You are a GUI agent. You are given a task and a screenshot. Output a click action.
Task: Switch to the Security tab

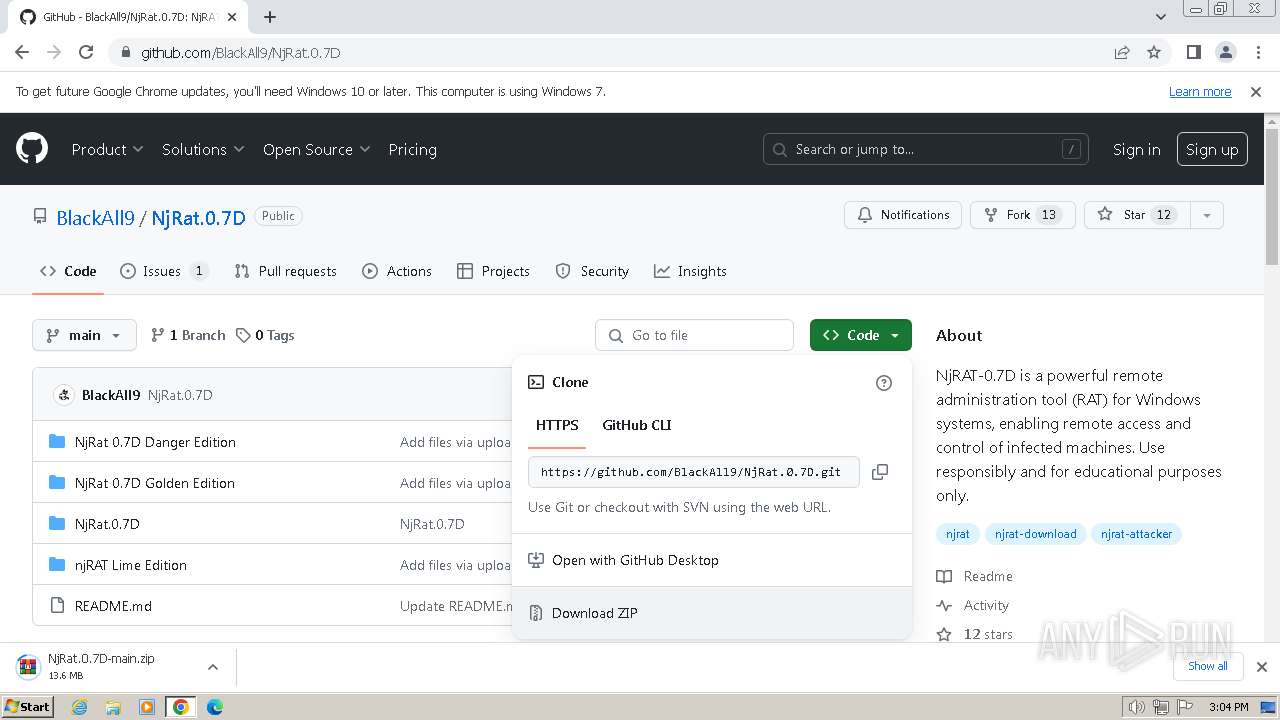pyautogui.click(x=592, y=271)
